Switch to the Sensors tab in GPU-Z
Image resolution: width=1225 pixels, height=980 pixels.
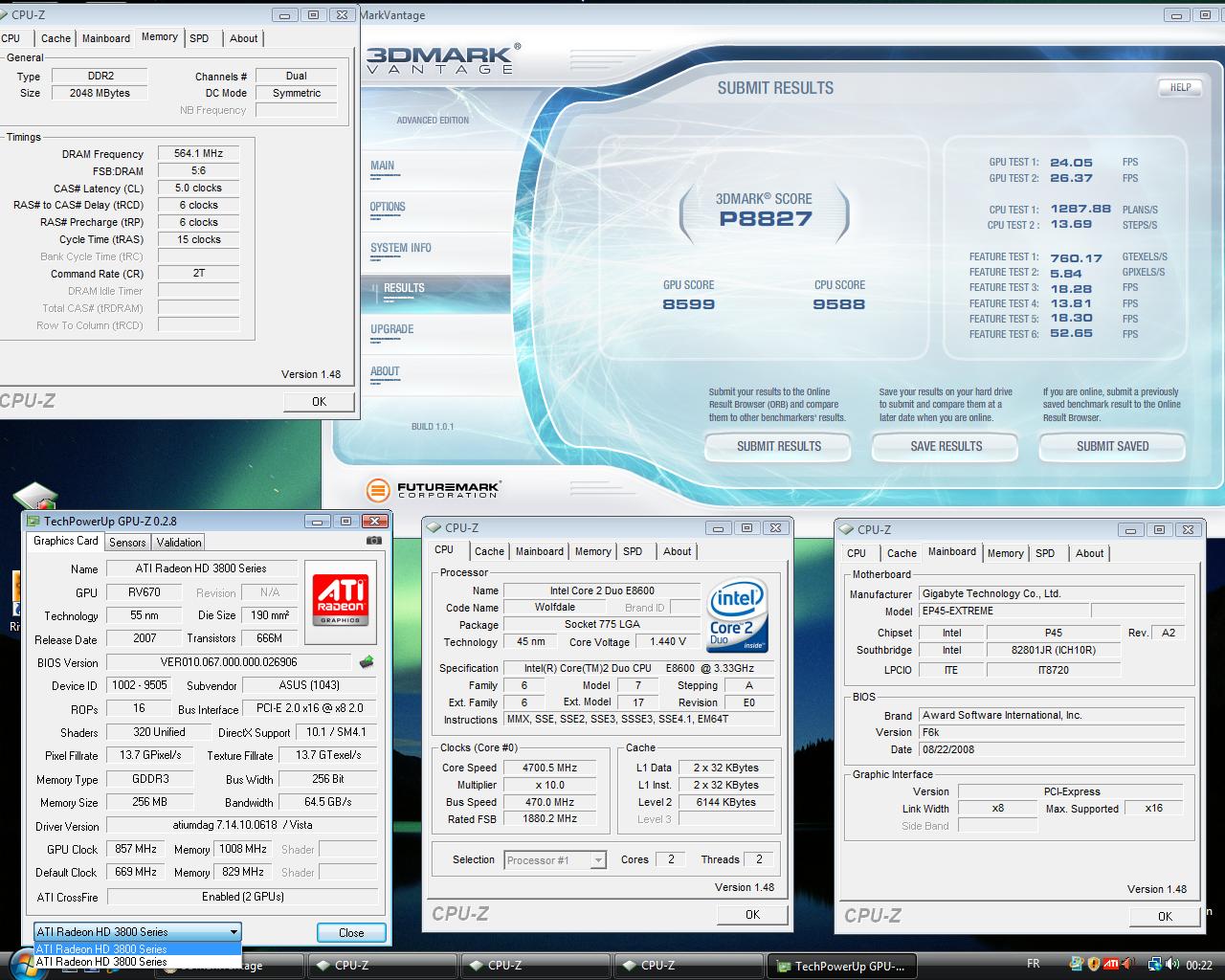pyautogui.click(x=127, y=542)
